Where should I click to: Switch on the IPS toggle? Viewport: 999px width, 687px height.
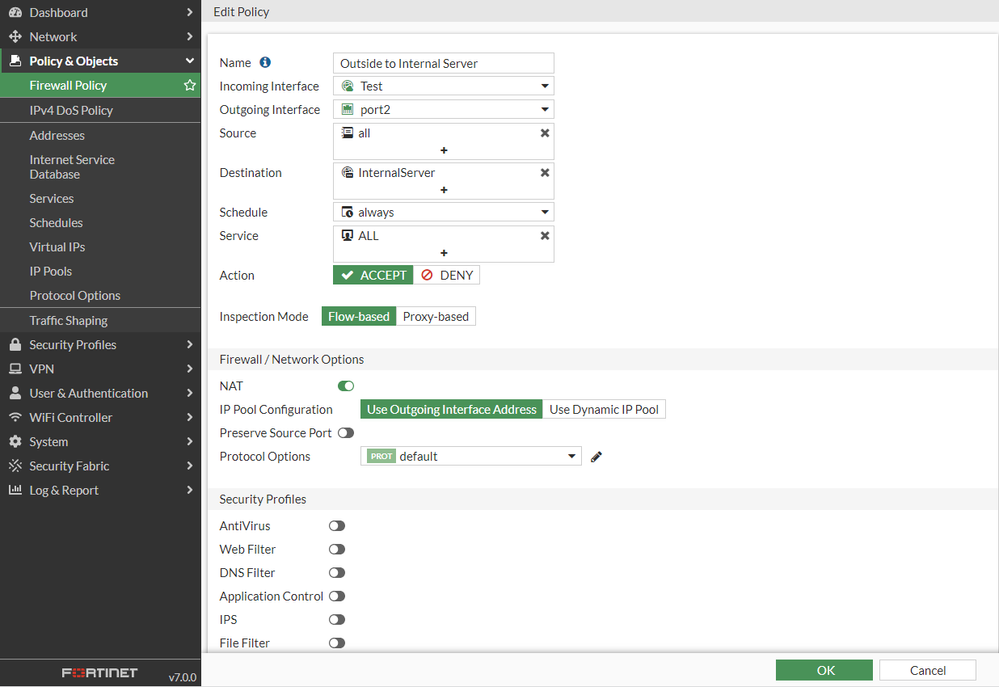[336, 619]
